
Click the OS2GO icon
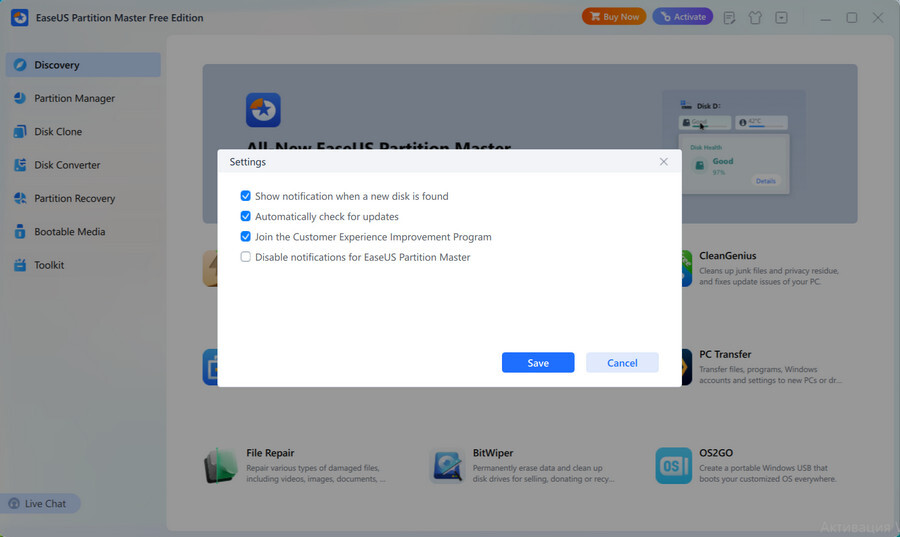[x=673, y=466]
